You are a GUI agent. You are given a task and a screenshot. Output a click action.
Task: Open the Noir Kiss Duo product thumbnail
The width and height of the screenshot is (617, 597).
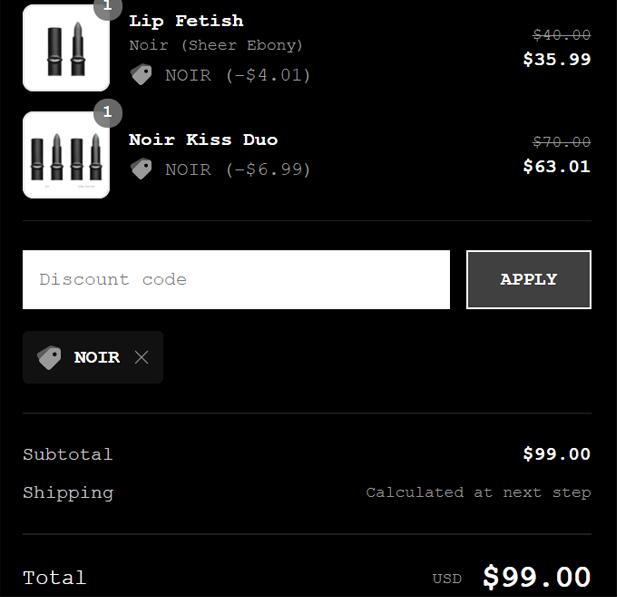(x=66, y=155)
